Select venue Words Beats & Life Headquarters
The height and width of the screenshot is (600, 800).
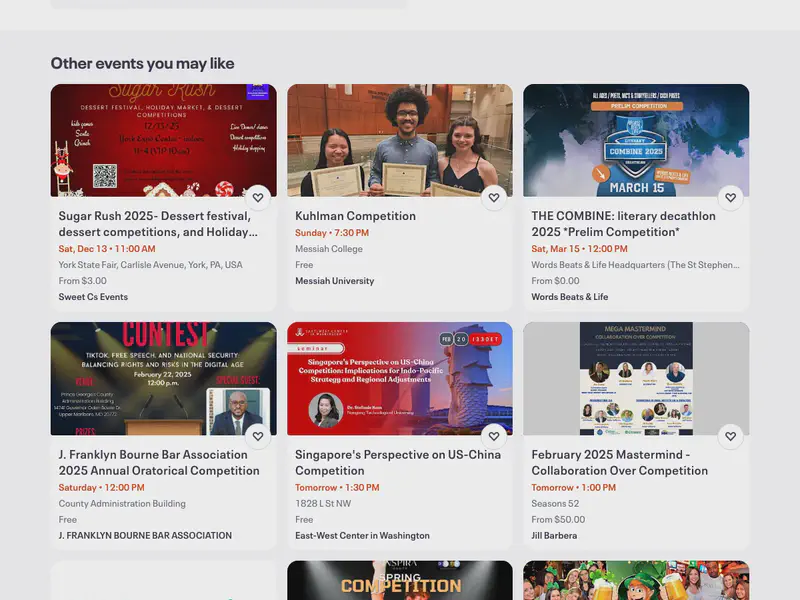click(635, 265)
